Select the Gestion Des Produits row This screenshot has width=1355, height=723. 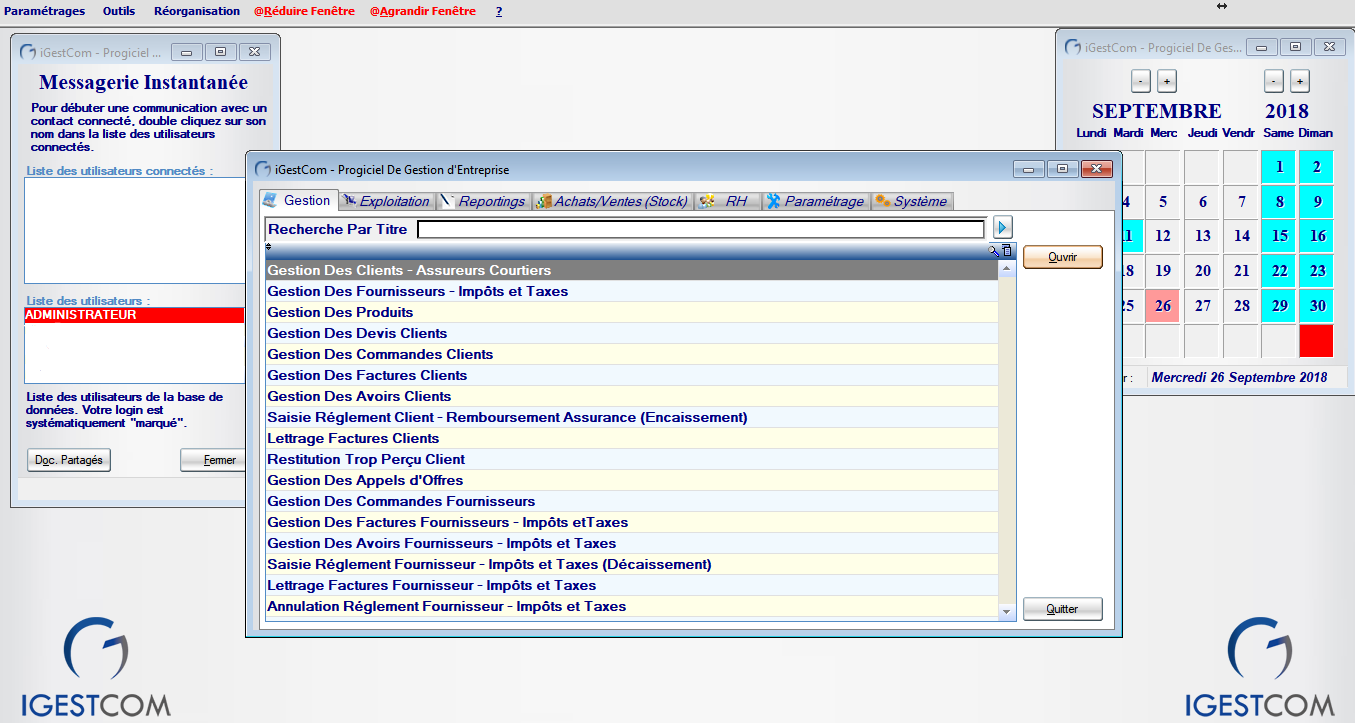pyautogui.click(x=631, y=312)
